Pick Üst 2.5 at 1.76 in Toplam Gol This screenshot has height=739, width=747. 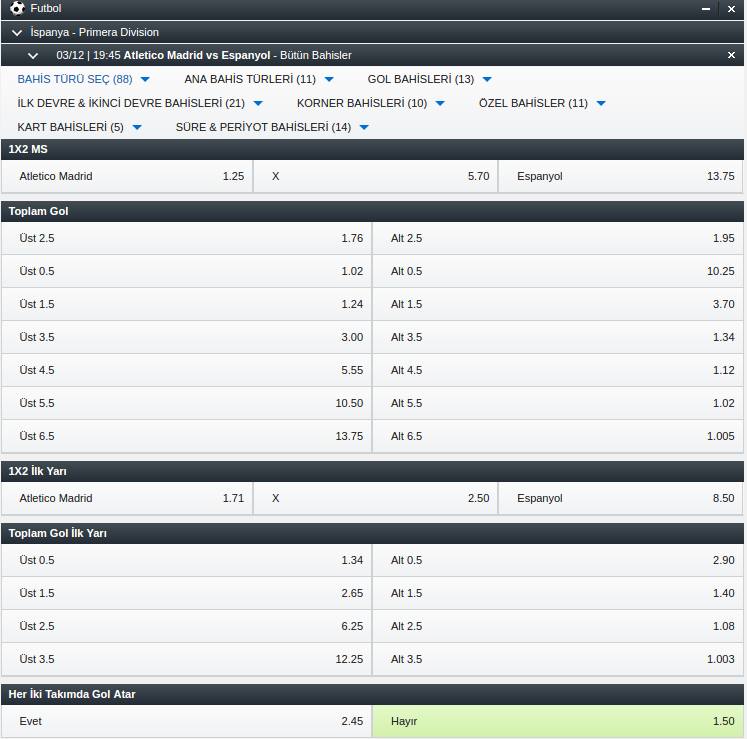[186, 238]
